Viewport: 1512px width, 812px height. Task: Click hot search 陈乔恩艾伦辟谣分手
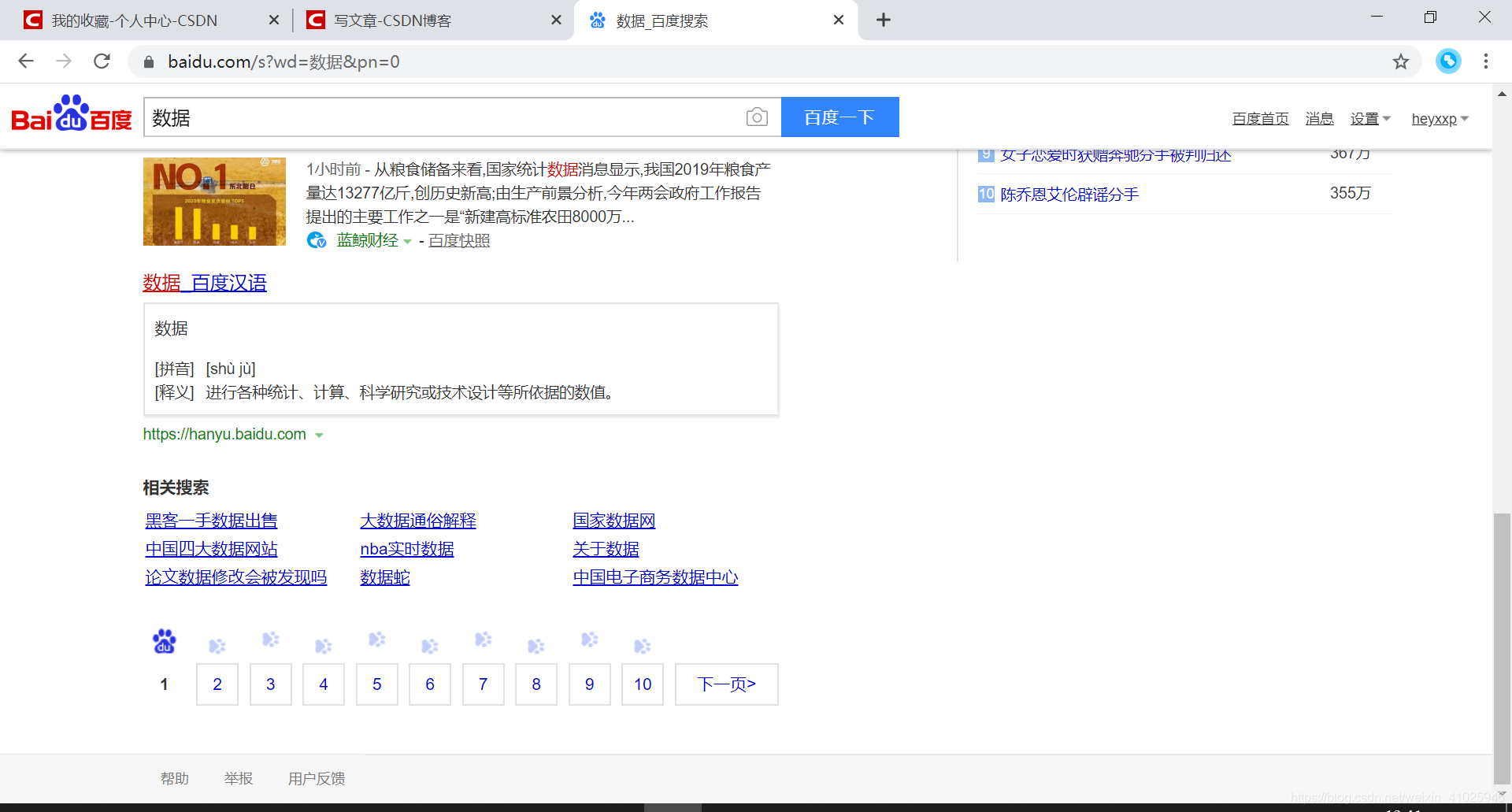[x=1069, y=195]
